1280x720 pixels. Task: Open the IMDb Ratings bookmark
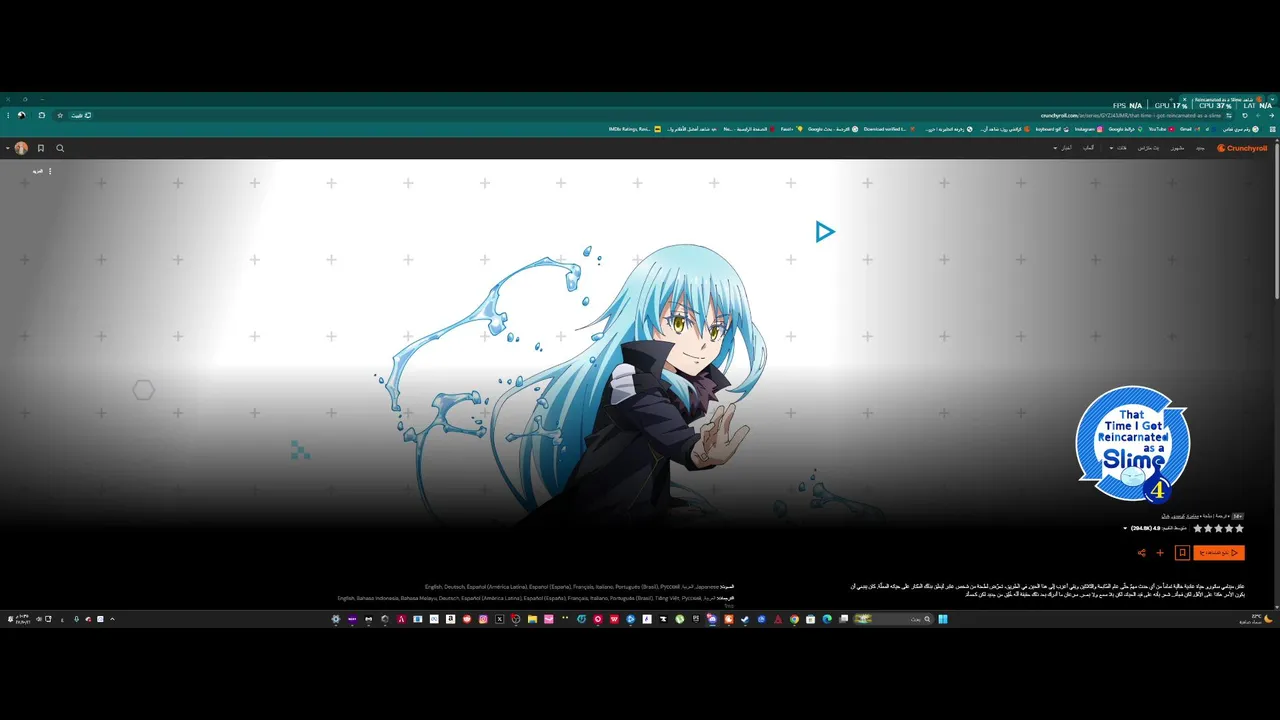pos(634,129)
